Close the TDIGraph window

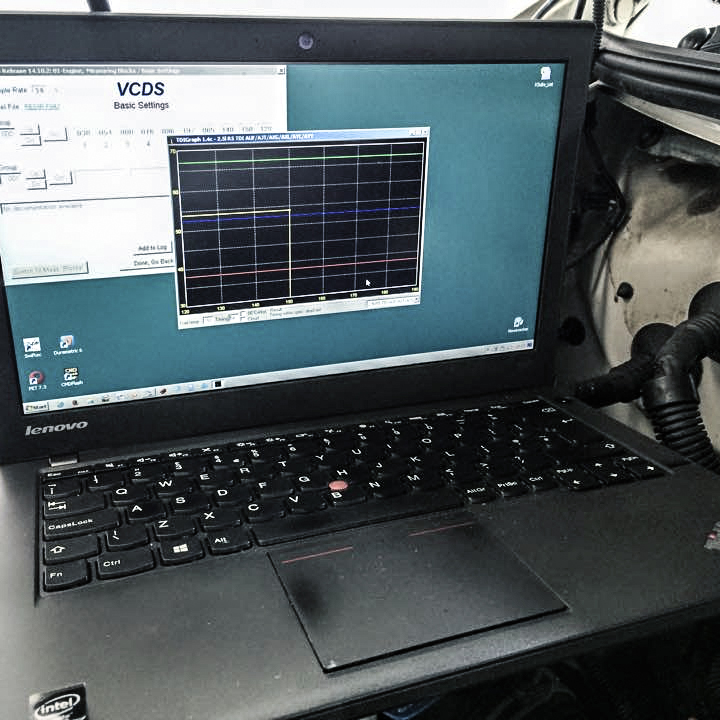(424, 132)
